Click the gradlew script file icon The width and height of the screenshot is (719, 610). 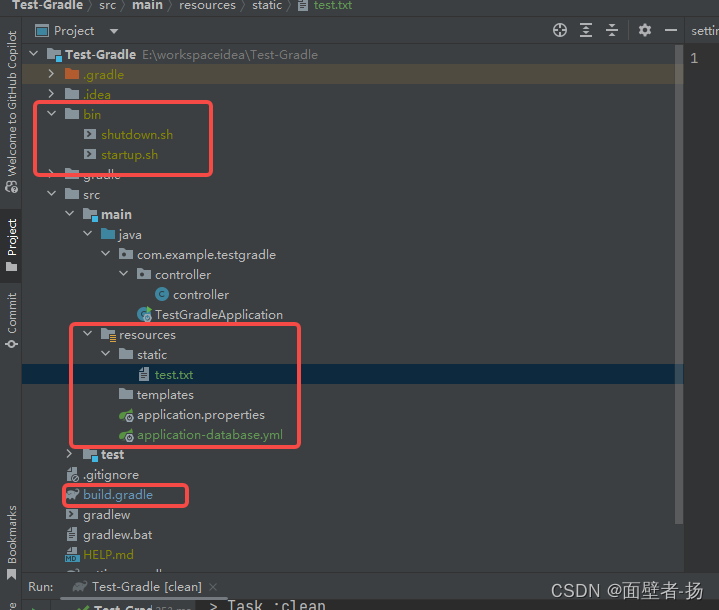tap(72, 514)
